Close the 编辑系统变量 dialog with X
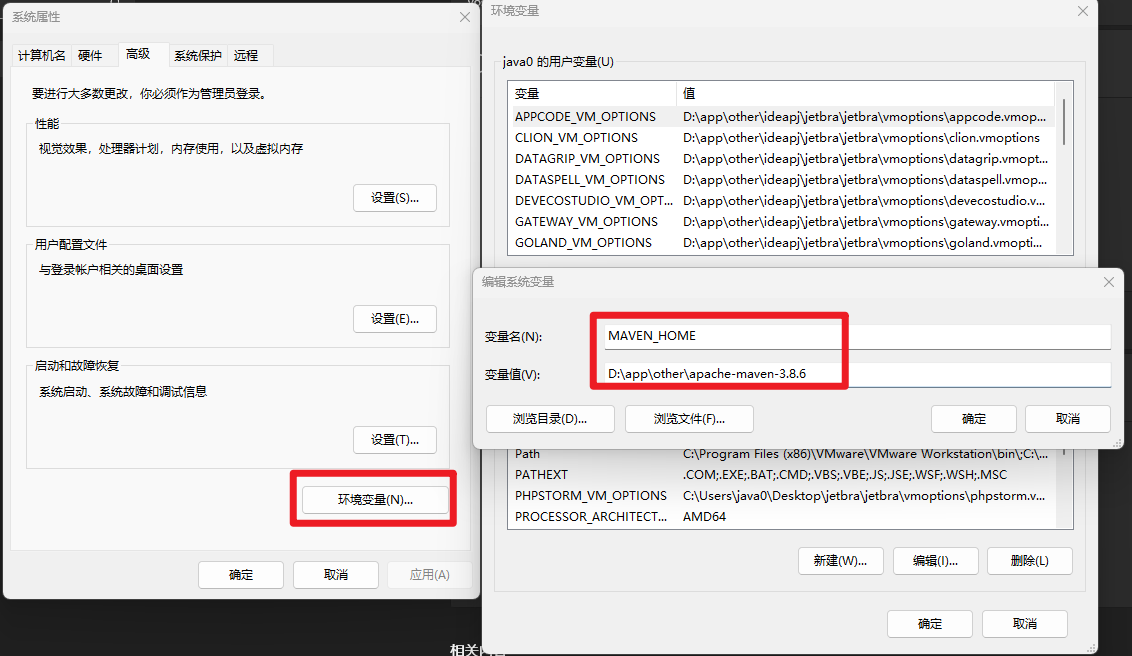The height and width of the screenshot is (656, 1132). [1107, 283]
